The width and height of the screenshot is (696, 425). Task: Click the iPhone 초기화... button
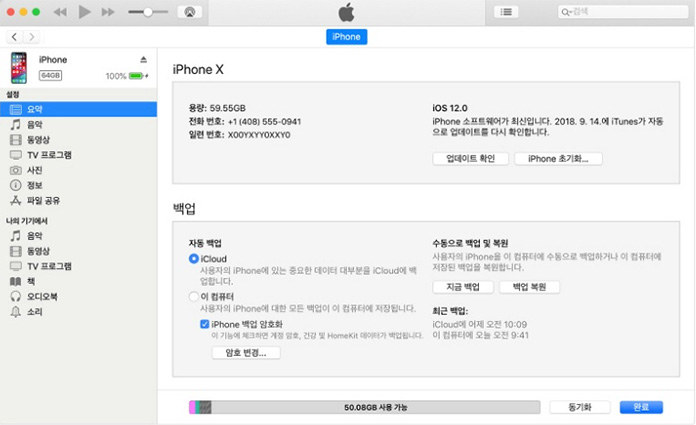click(558, 159)
